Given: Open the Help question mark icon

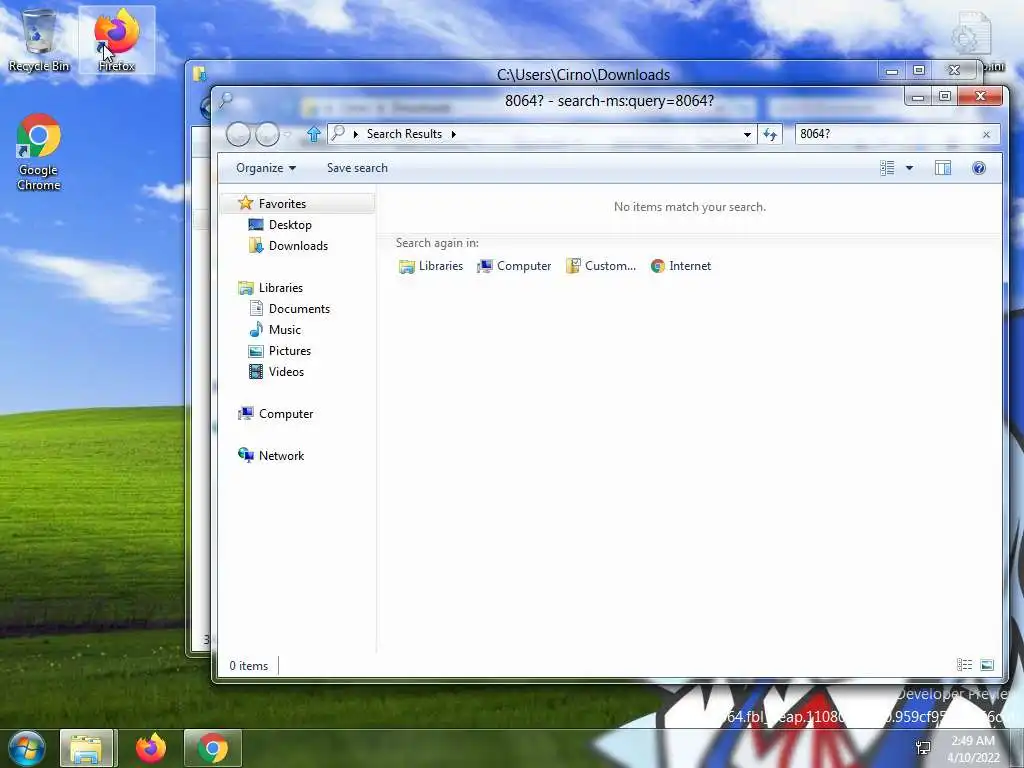Looking at the screenshot, I should pyautogui.click(x=978, y=168).
